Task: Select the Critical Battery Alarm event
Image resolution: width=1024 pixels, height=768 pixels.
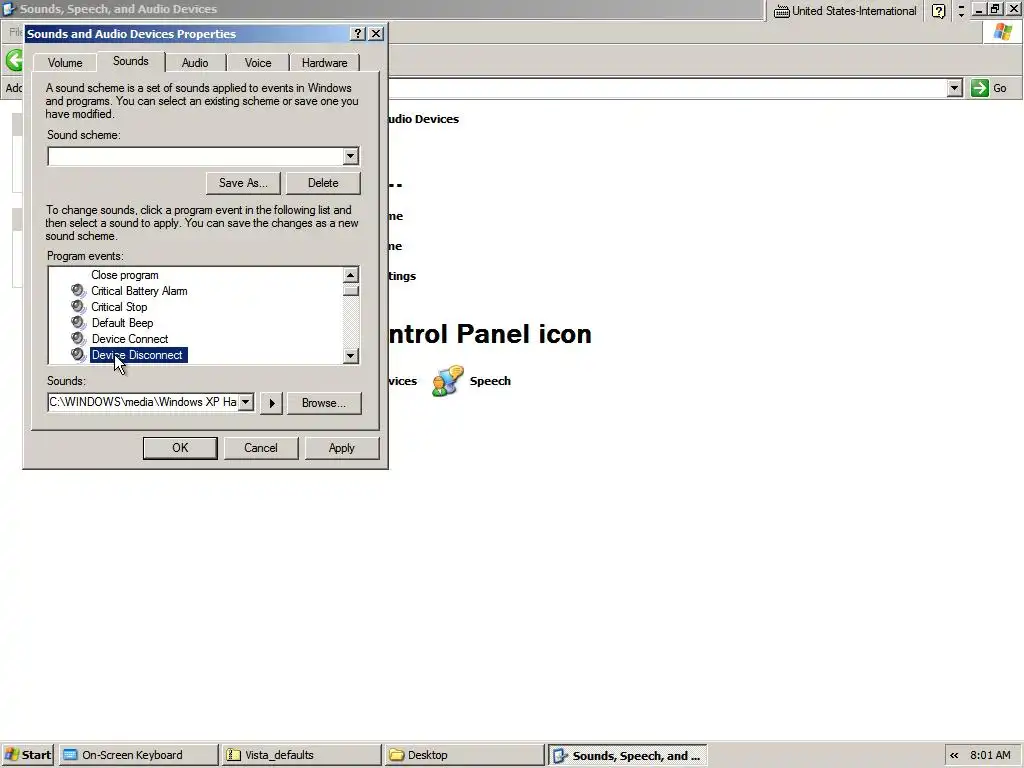Action: 139,291
